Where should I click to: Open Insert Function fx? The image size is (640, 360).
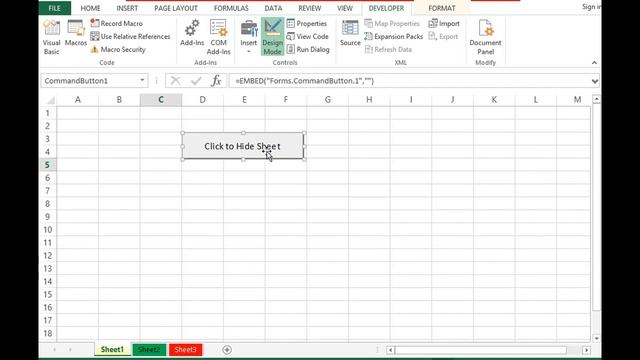click(216, 81)
